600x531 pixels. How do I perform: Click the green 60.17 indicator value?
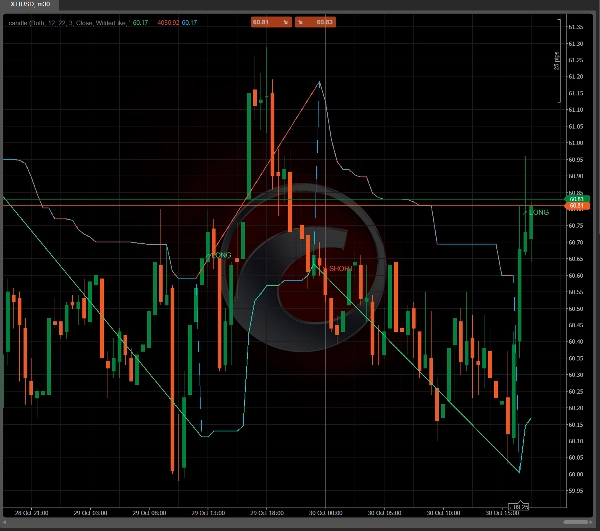140,23
